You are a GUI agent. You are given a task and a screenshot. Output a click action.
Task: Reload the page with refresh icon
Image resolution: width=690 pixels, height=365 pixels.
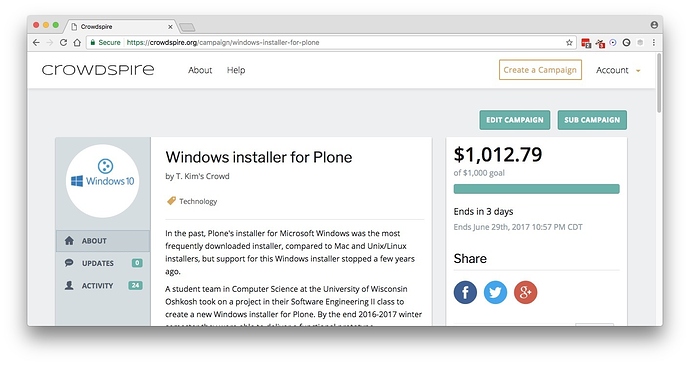click(63, 43)
